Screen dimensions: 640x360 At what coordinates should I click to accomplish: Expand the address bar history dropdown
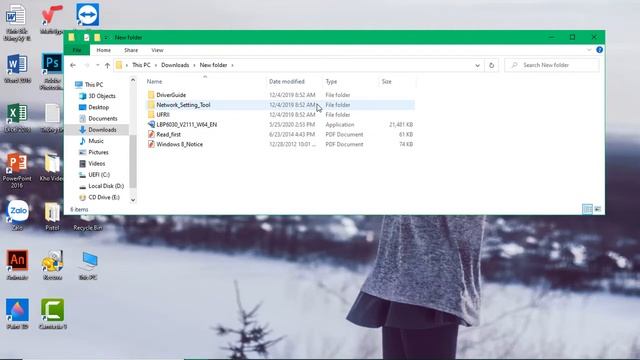477,65
